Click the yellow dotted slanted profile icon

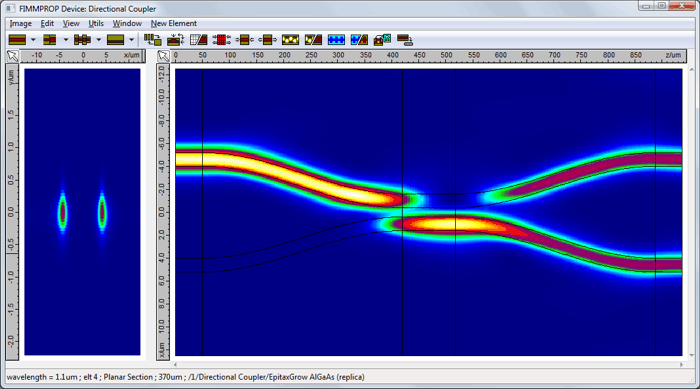point(313,40)
